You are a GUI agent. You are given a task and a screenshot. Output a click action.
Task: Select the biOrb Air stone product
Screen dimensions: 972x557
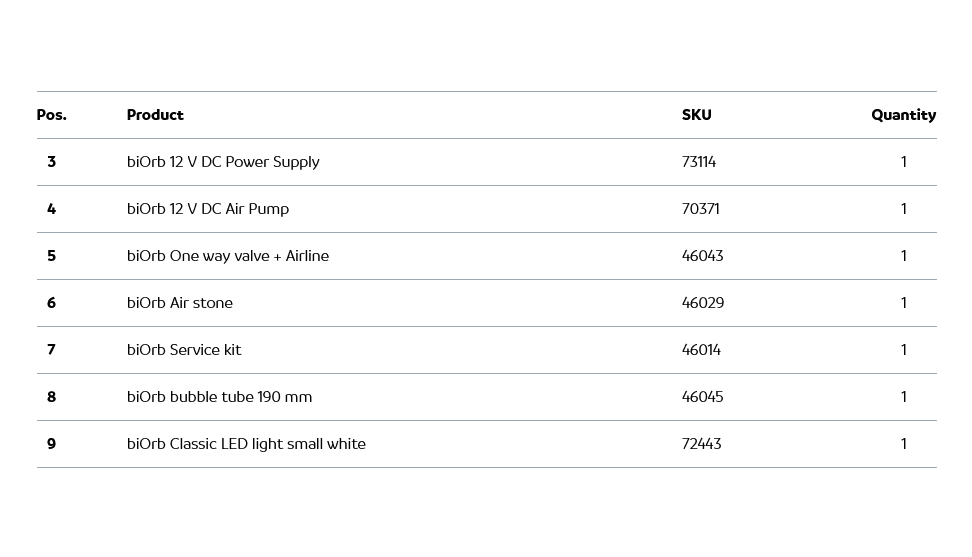pos(180,303)
